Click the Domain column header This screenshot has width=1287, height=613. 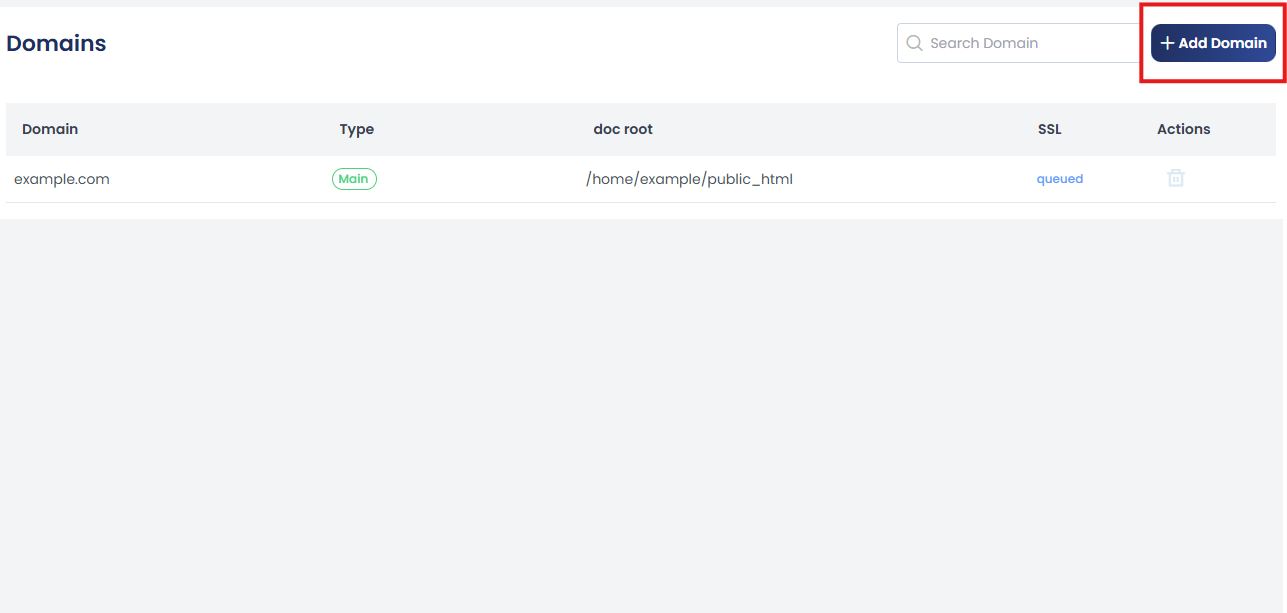[50, 129]
